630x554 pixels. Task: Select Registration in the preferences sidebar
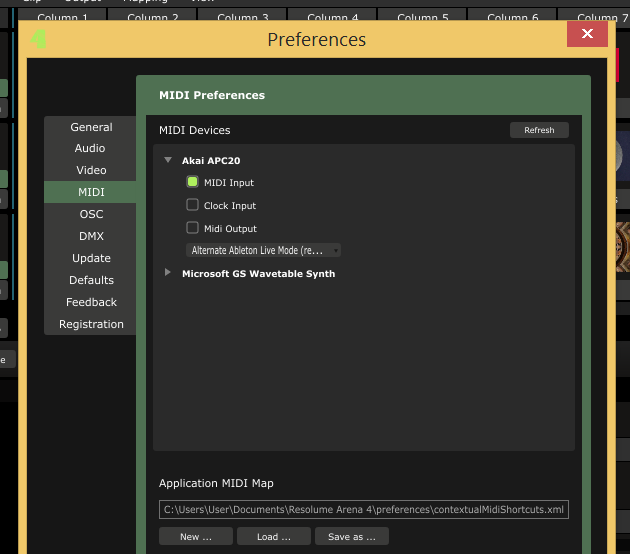[x=91, y=324]
